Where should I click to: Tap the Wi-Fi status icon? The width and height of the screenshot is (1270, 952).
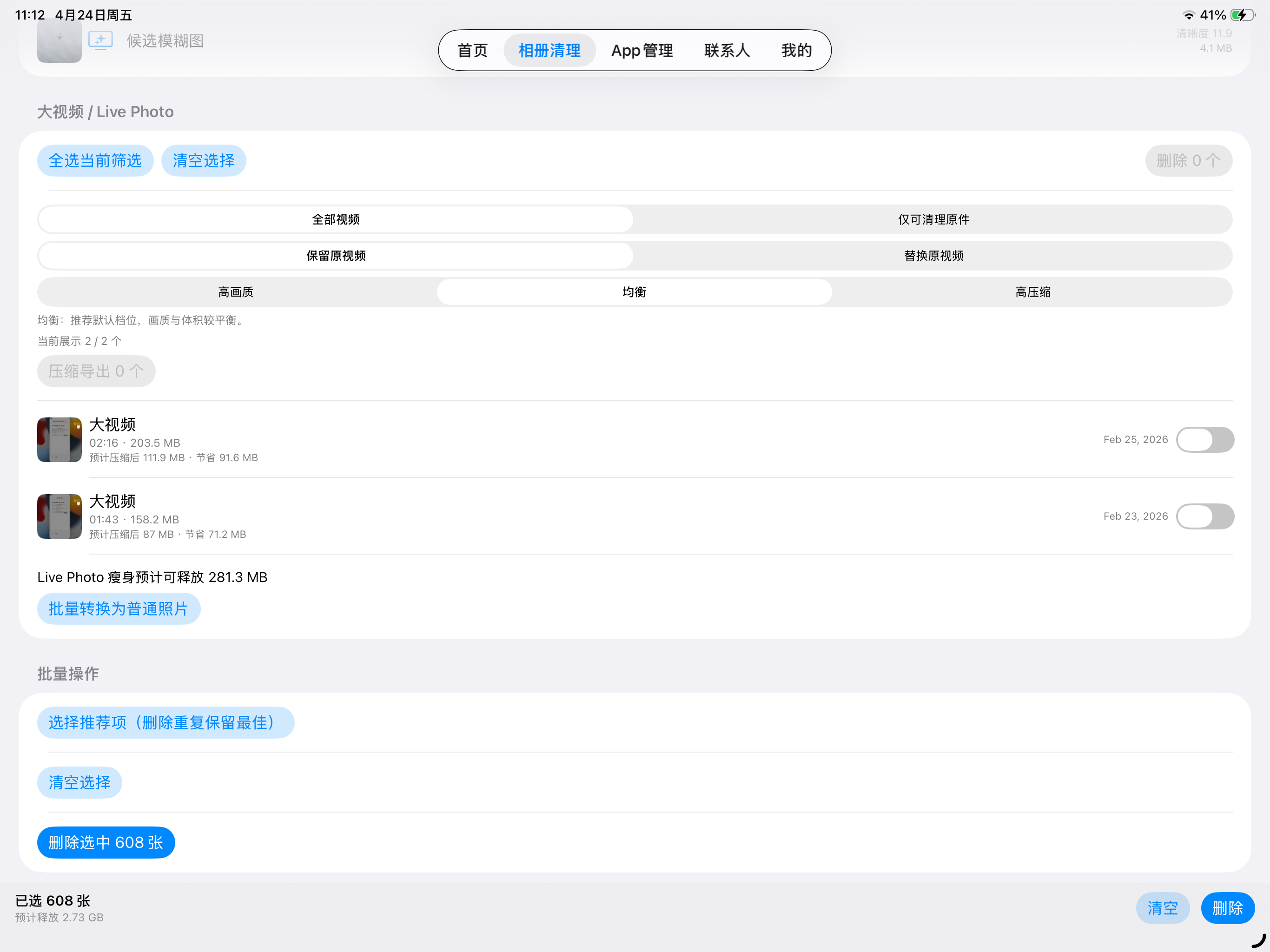[1189, 15]
